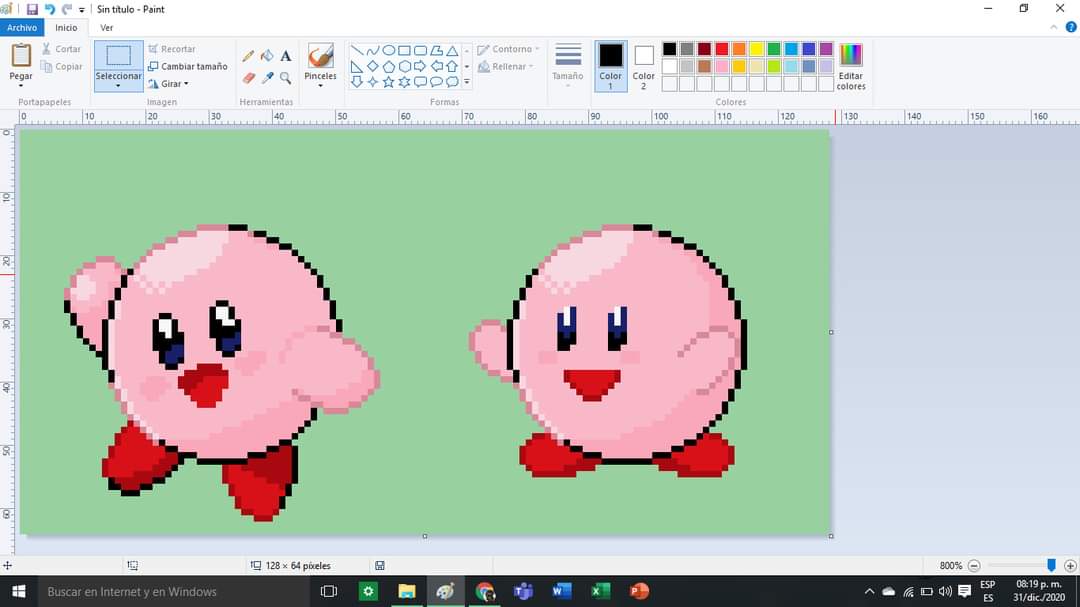Viewport: 1080px width, 607px height.
Task: Open the Seleccionar options arrow
Action: point(118,86)
